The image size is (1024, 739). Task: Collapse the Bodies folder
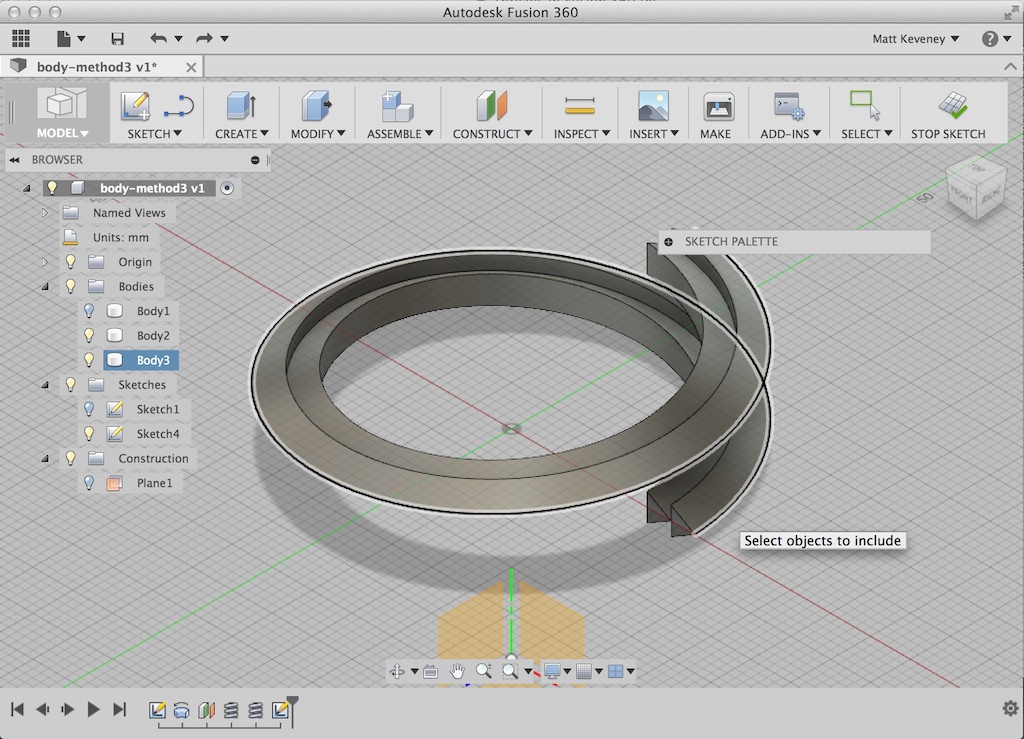pos(45,286)
